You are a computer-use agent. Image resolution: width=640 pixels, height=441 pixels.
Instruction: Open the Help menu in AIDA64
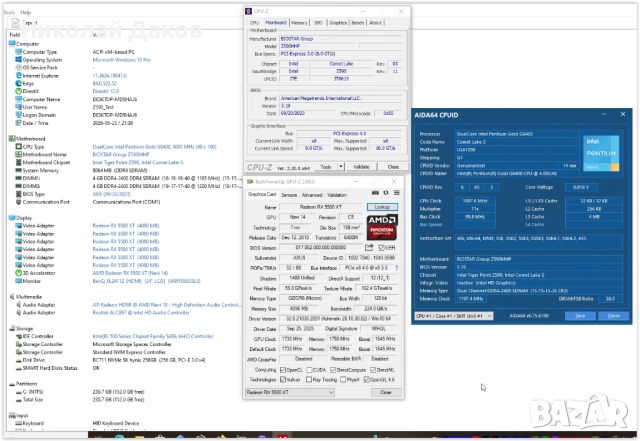[25, 12]
